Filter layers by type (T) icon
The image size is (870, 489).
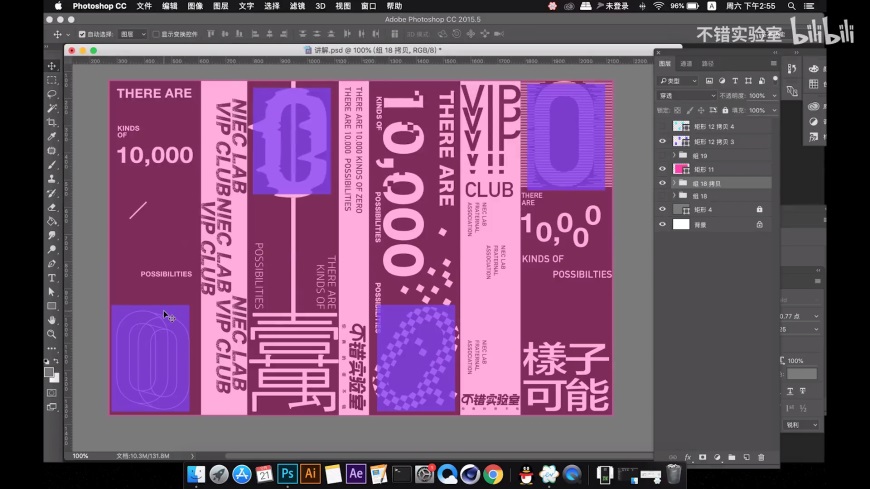(735, 81)
